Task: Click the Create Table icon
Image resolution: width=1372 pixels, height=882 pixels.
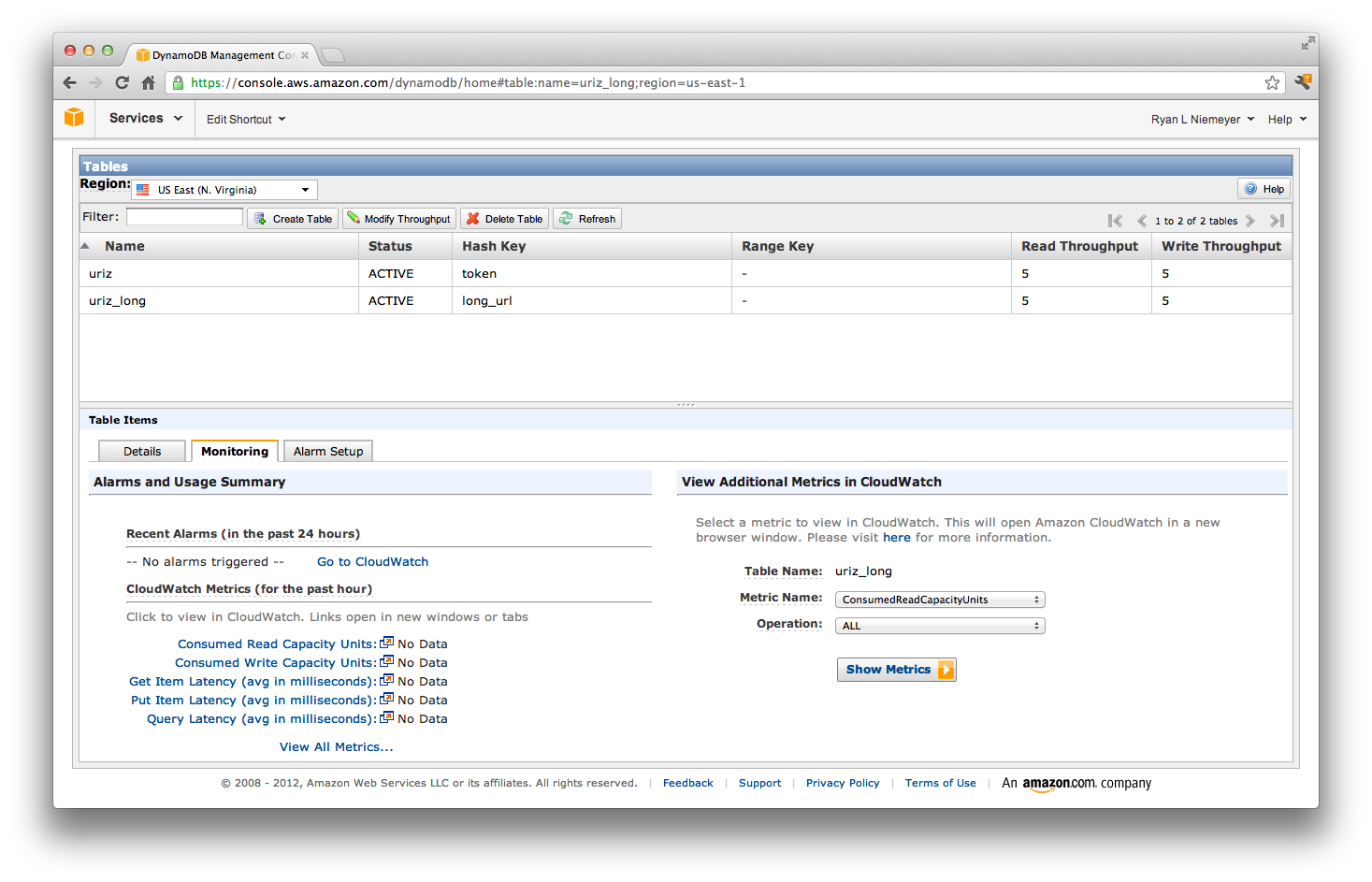Action: tap(259, 218)
